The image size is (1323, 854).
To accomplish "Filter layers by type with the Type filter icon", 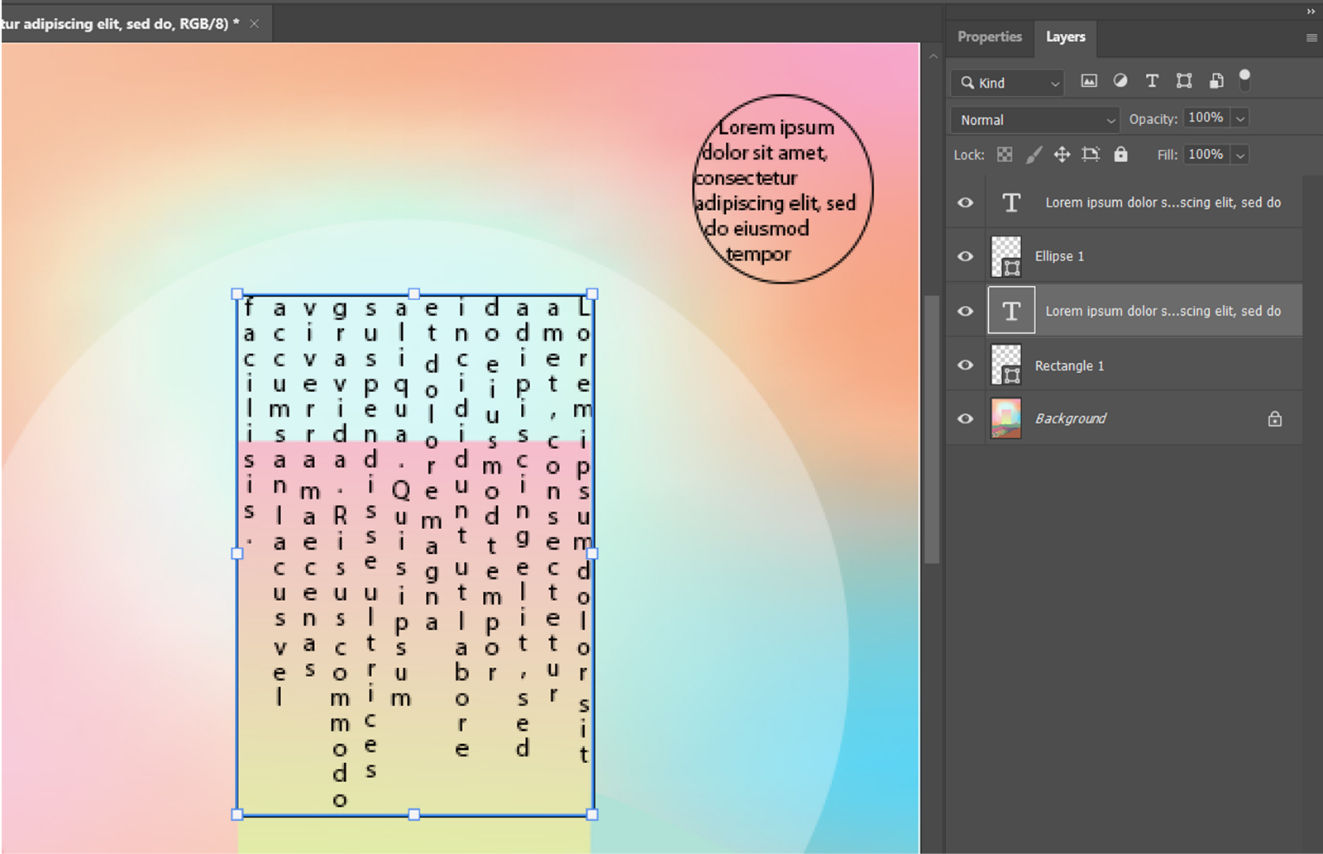I will [1152, 81].
